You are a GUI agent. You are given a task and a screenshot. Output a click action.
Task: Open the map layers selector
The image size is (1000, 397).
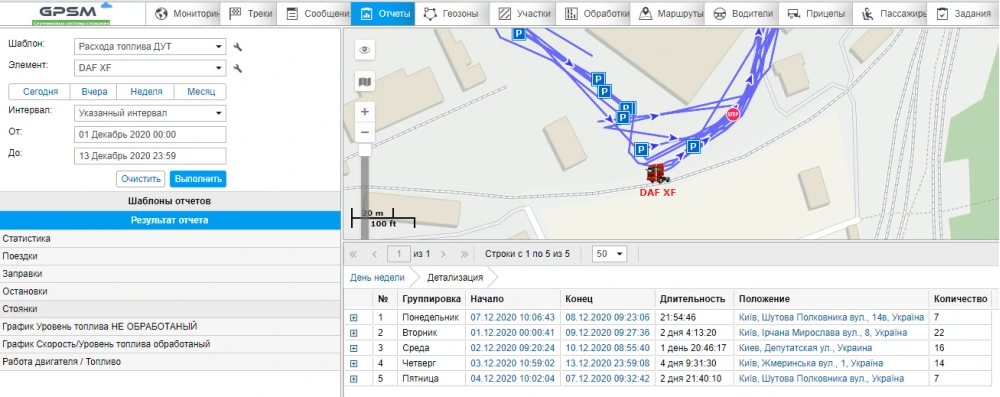[x=365, y=82]
